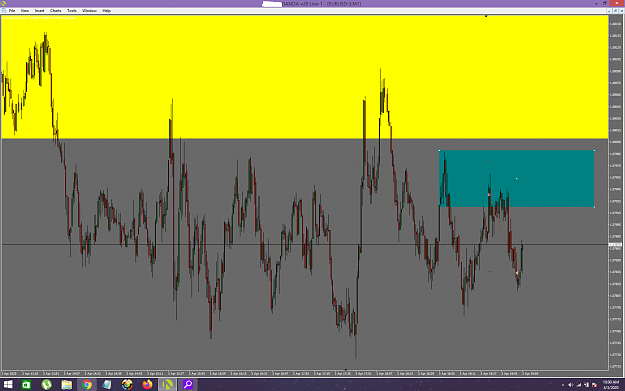Open the Help menu

click(x=106, y=11)
